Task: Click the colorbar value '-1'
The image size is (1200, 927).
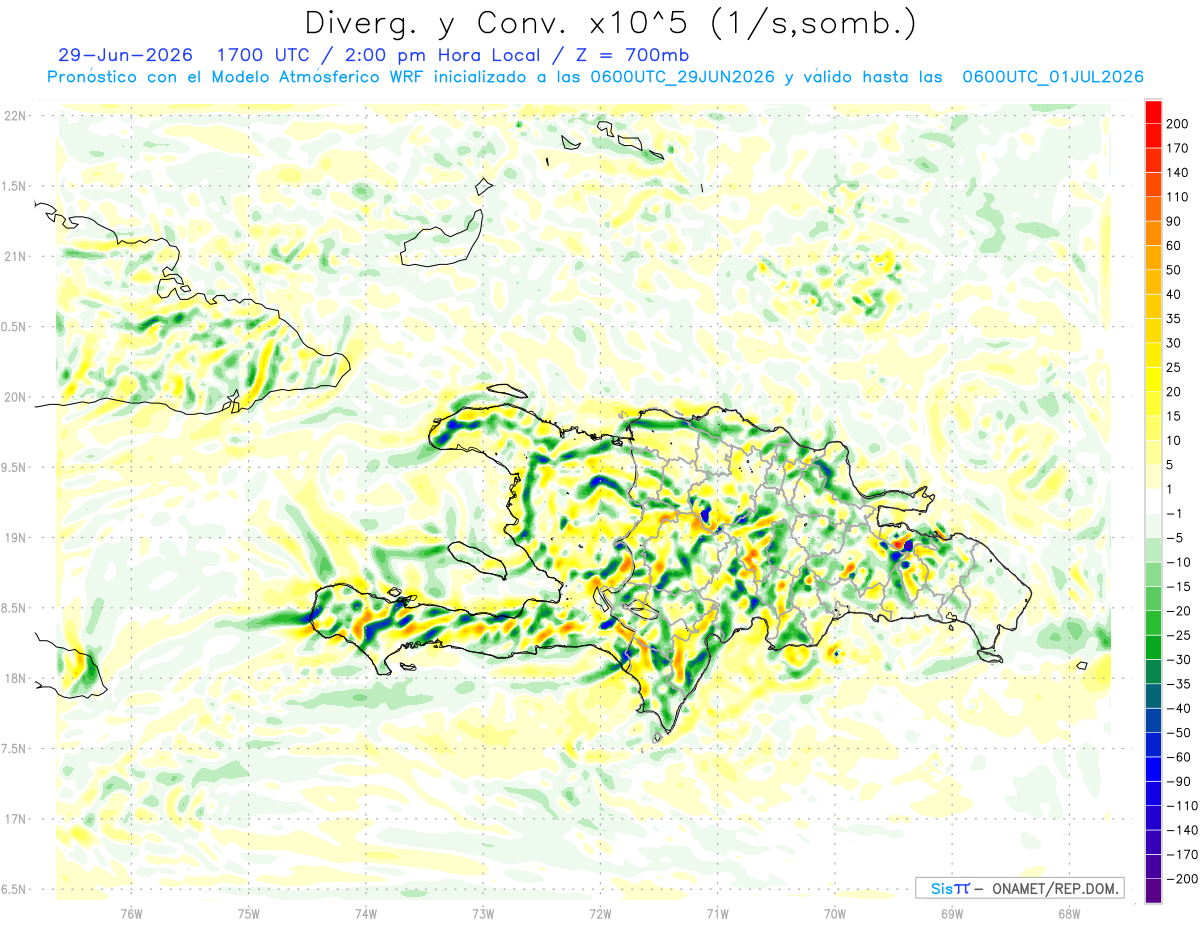Action: click(x=1177, y=514)
